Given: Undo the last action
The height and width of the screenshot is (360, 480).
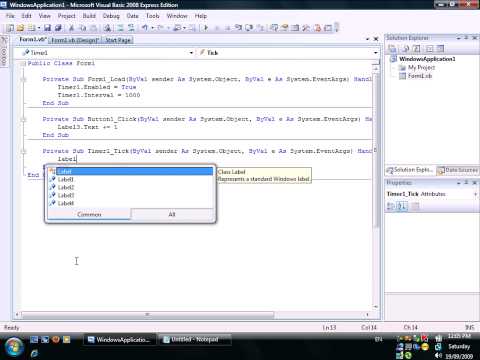Looking at the screenshot, I should (x=145, y=28).
